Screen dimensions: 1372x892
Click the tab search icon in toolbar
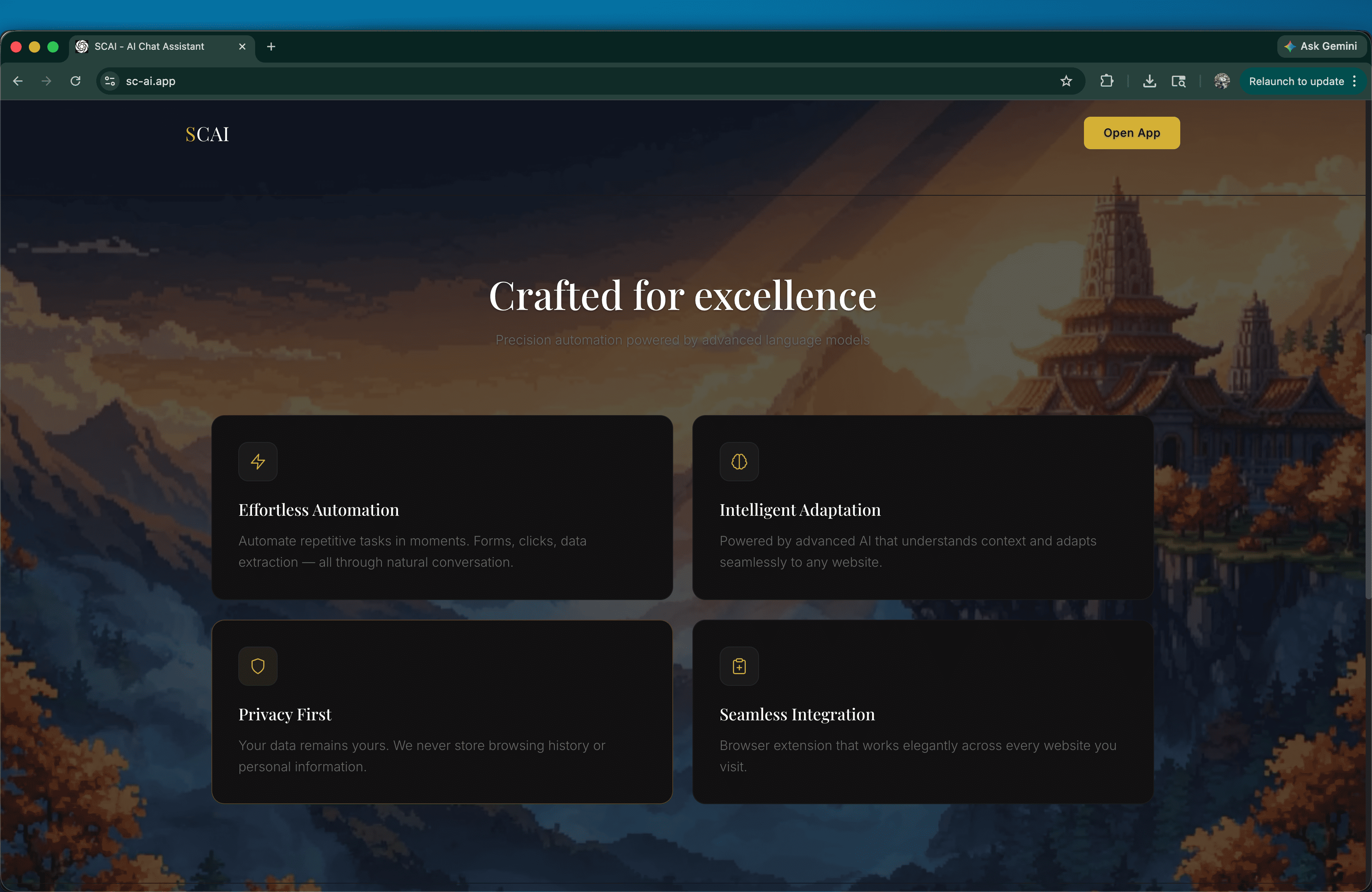[1178, 81]
